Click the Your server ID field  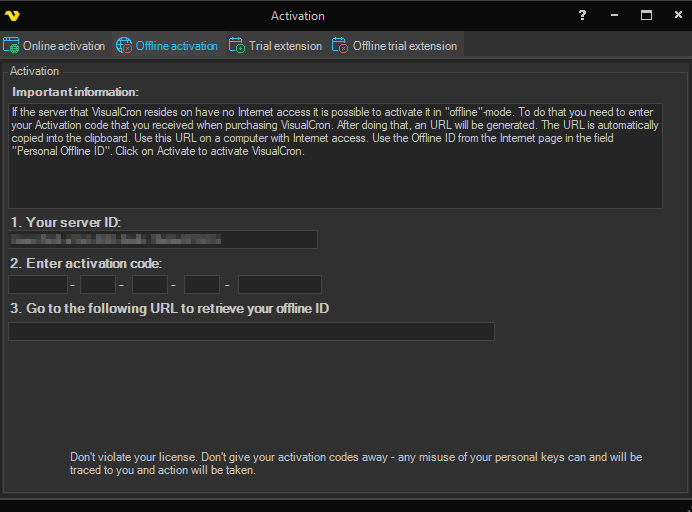163,239
